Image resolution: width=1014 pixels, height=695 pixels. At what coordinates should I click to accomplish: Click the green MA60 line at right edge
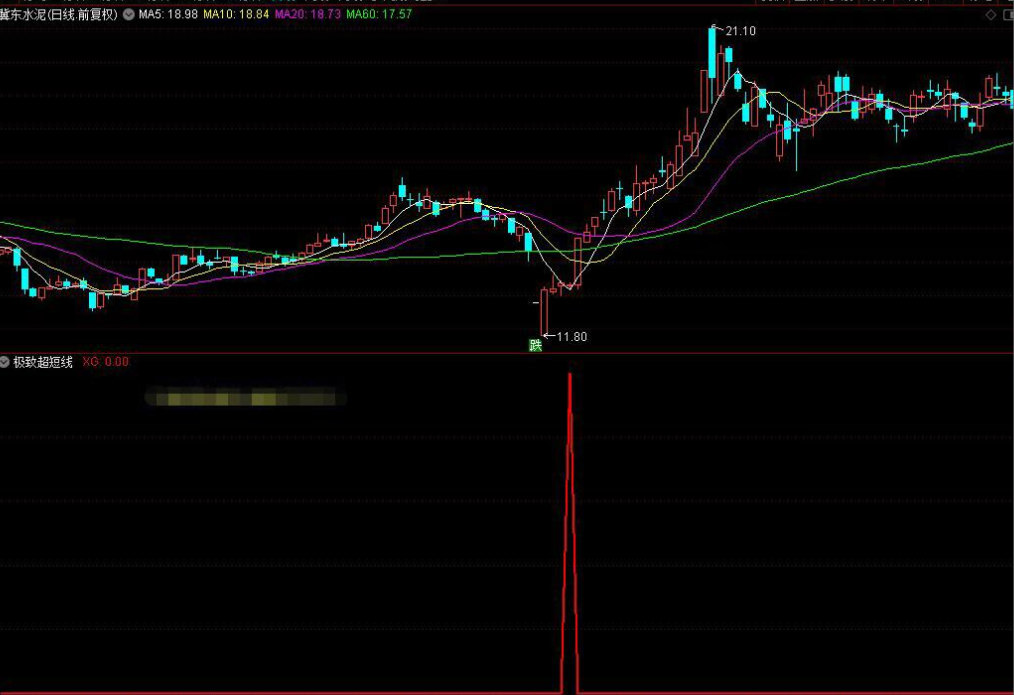(1005, 145)
